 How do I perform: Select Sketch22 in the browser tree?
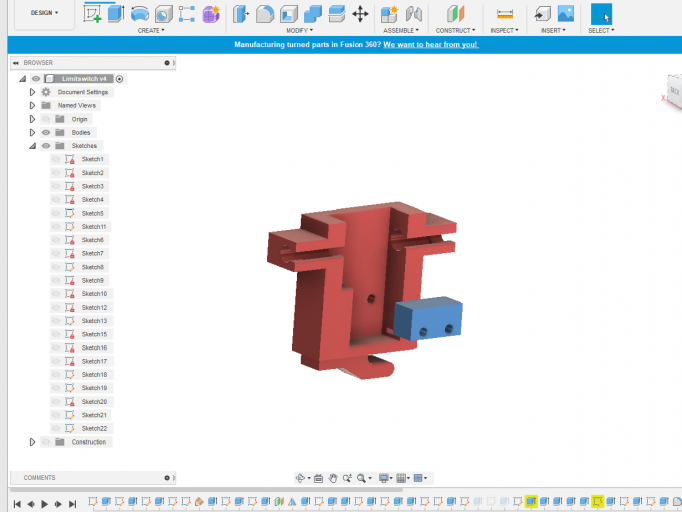click(94, 428)
